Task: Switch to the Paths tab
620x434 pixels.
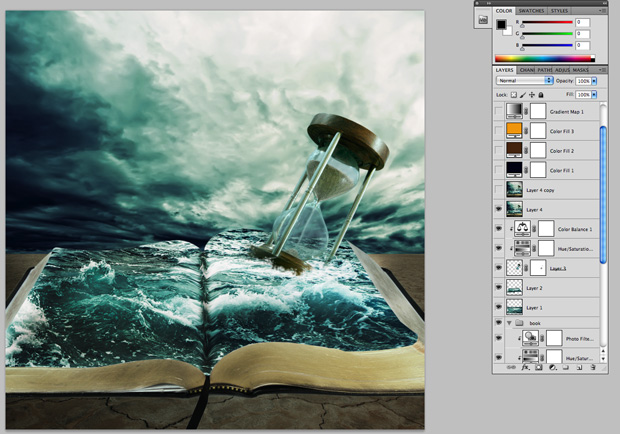Action: tap(544, 70)
